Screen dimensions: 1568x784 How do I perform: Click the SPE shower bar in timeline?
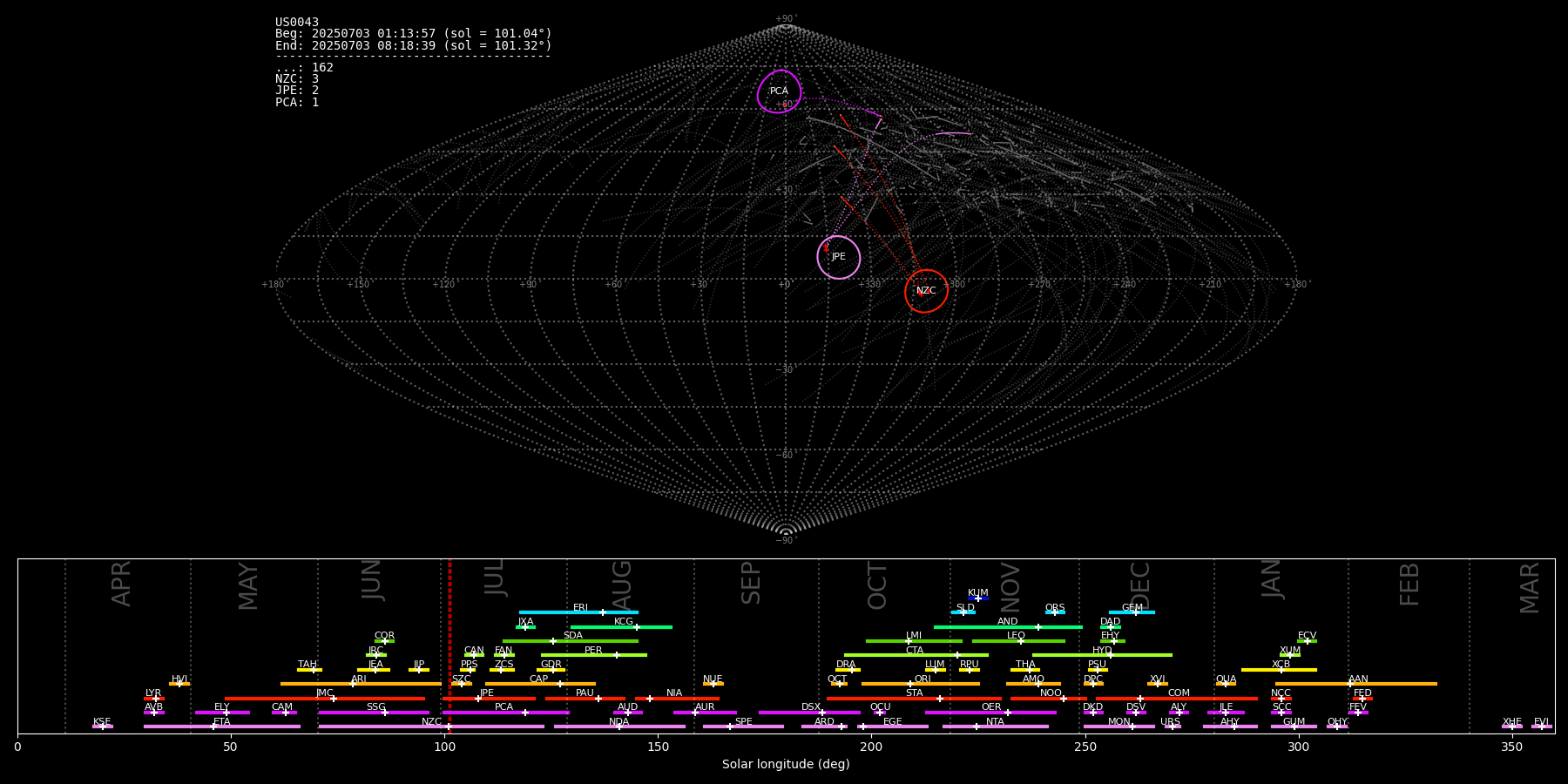(x=743, y=727)
